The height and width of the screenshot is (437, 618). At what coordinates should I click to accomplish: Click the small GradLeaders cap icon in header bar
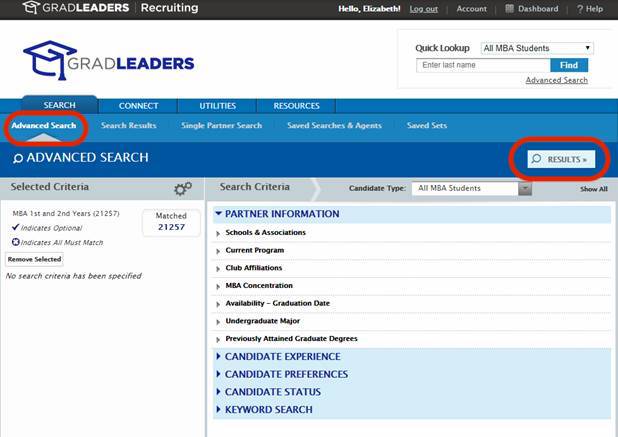point(31,7)
